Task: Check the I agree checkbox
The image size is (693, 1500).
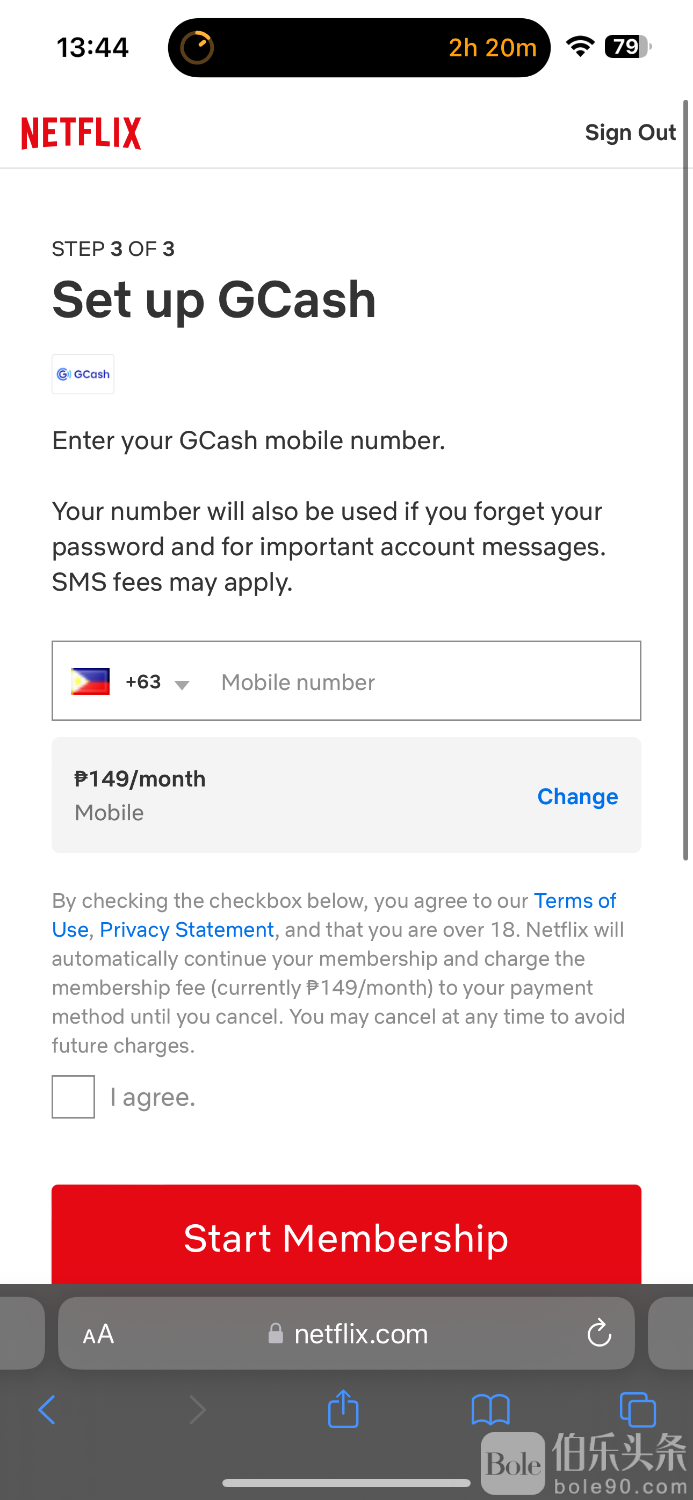Action: click(73, 1097)
